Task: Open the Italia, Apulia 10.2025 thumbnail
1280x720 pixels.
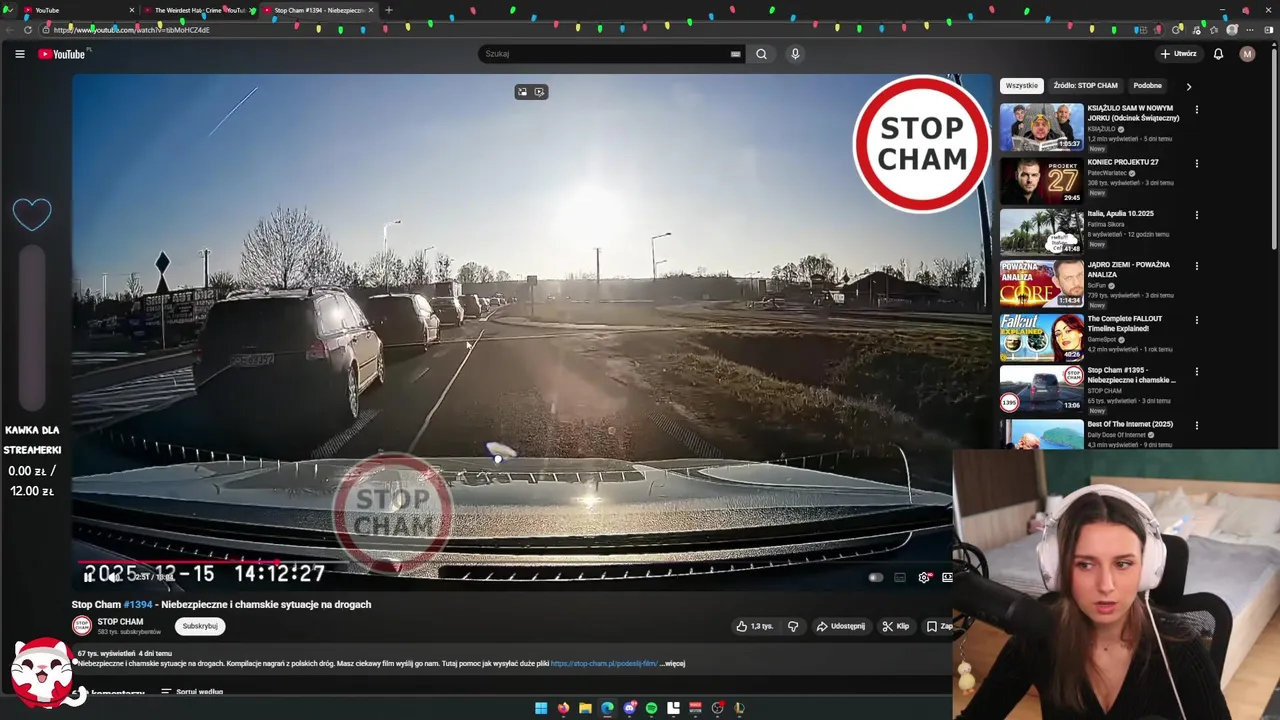Action: (1041, 231)
